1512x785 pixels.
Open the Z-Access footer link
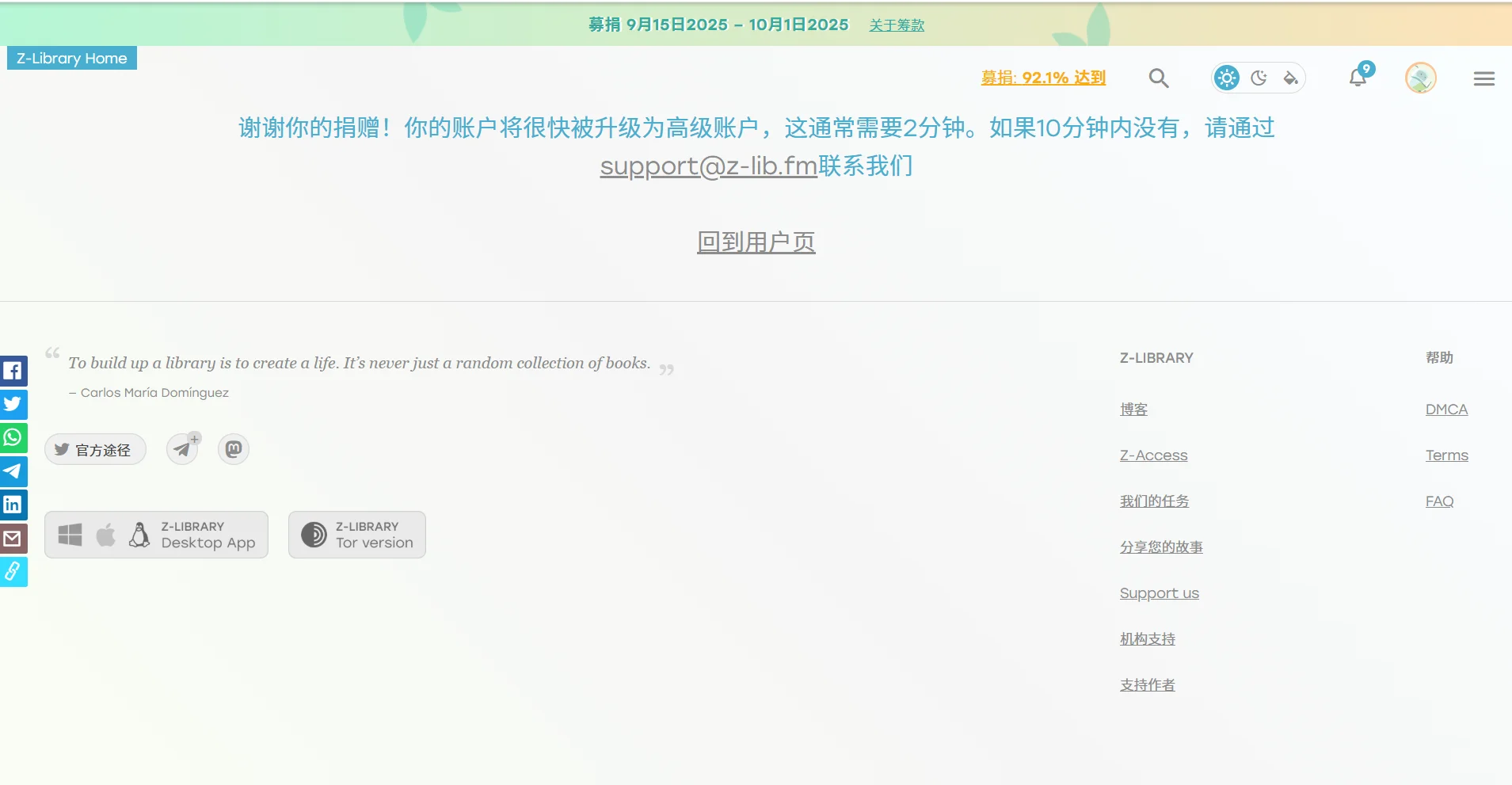tap(1153, 455)
